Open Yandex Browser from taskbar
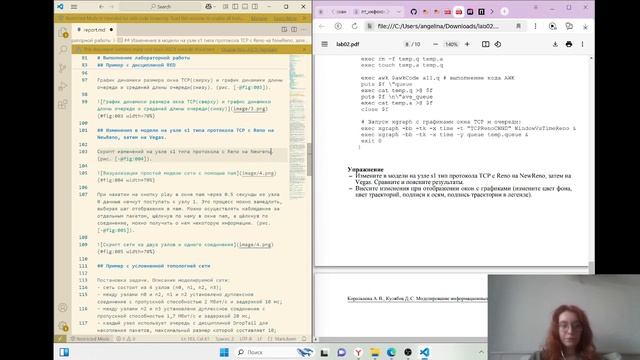This screenshot has height=360, width=640. click(358, 352)
